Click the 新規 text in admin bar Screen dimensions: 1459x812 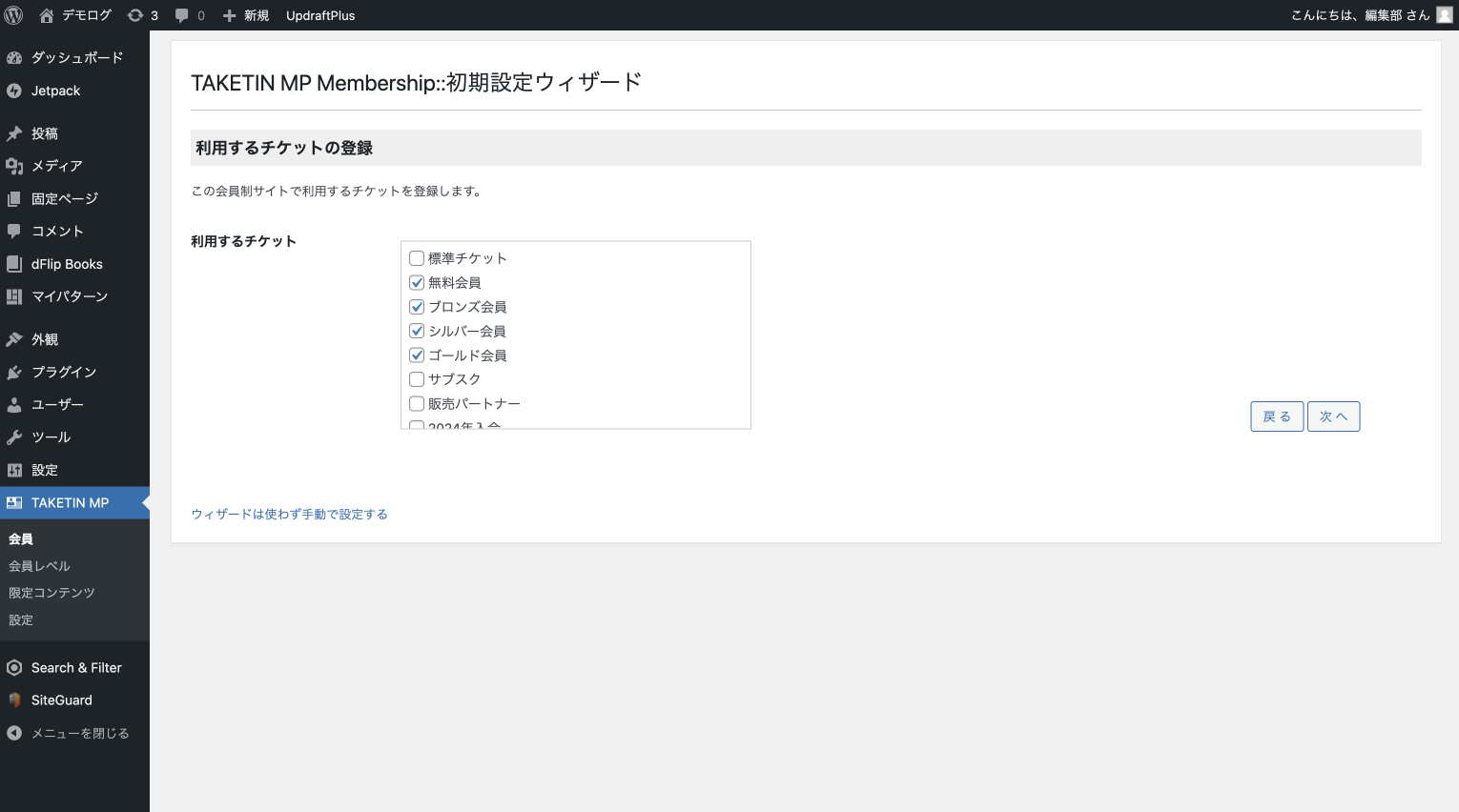(257, 15)
